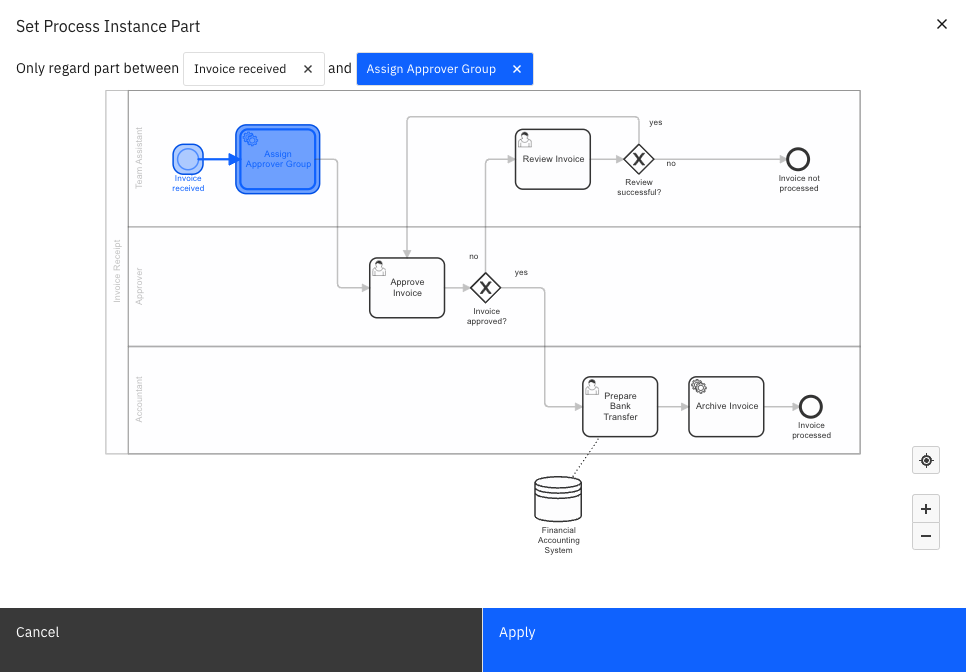
Task: Click the user icon in Prepare Bank Transfer
Action: pos(592,387)
